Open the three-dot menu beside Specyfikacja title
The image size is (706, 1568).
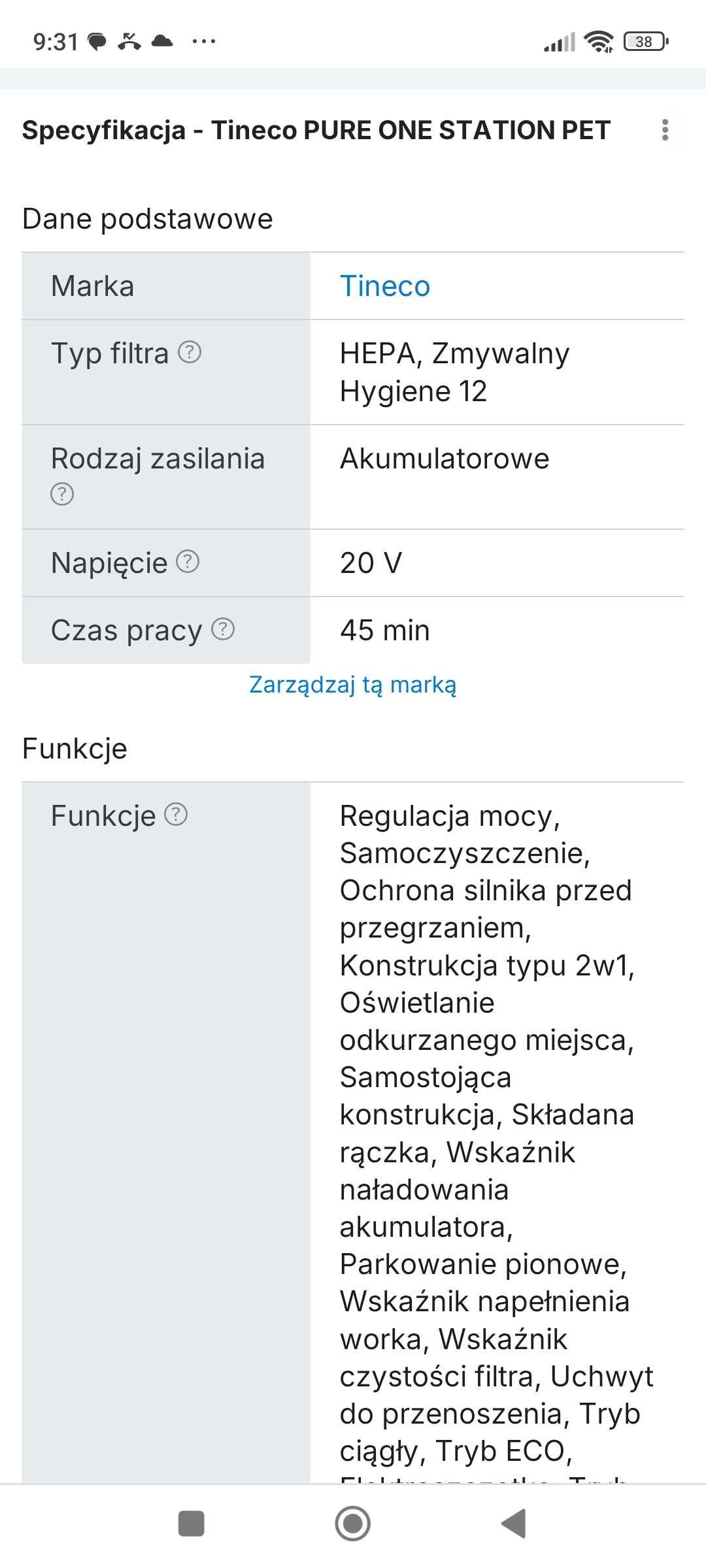665,130
